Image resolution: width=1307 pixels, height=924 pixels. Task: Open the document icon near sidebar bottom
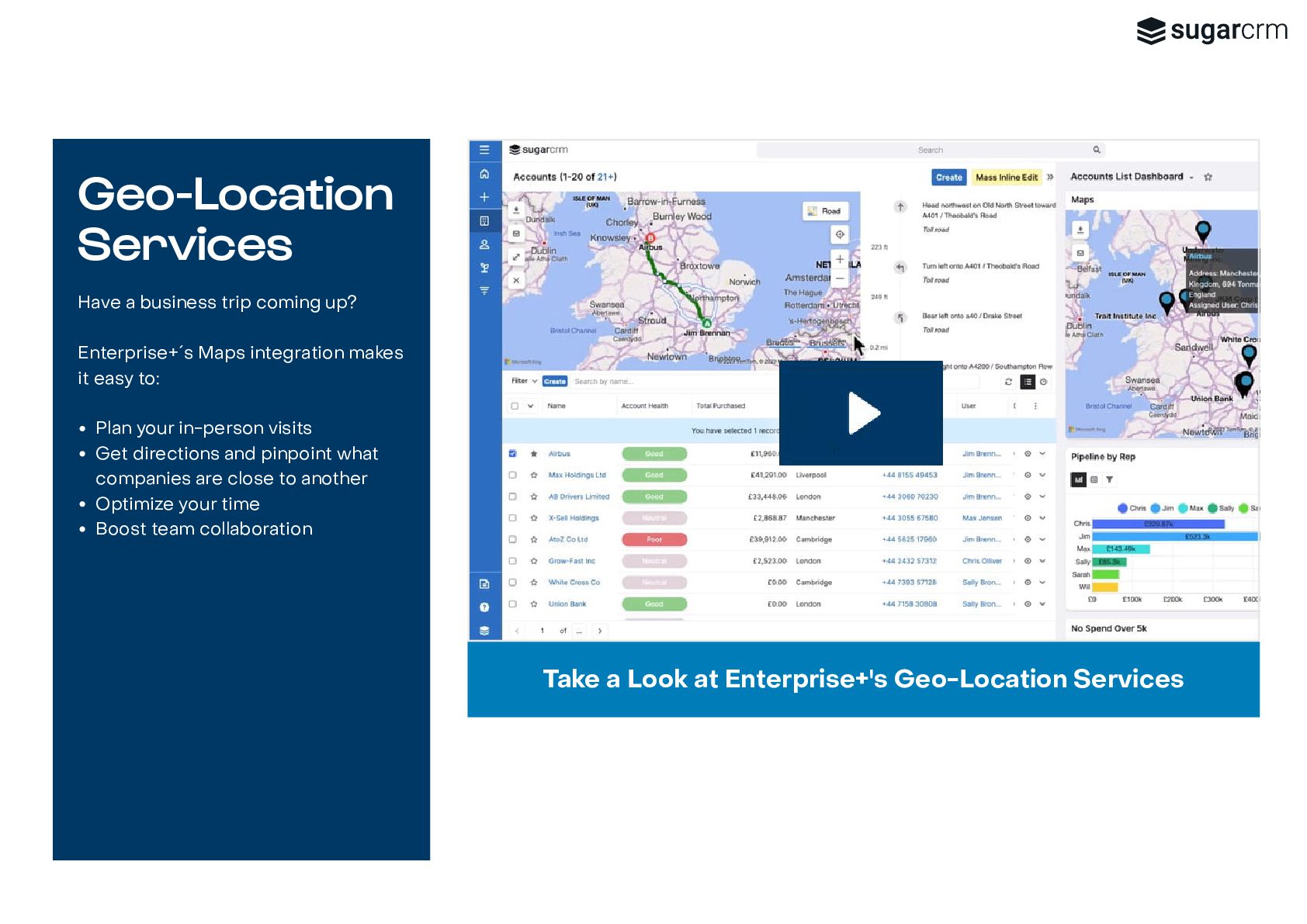coord(484,583)
